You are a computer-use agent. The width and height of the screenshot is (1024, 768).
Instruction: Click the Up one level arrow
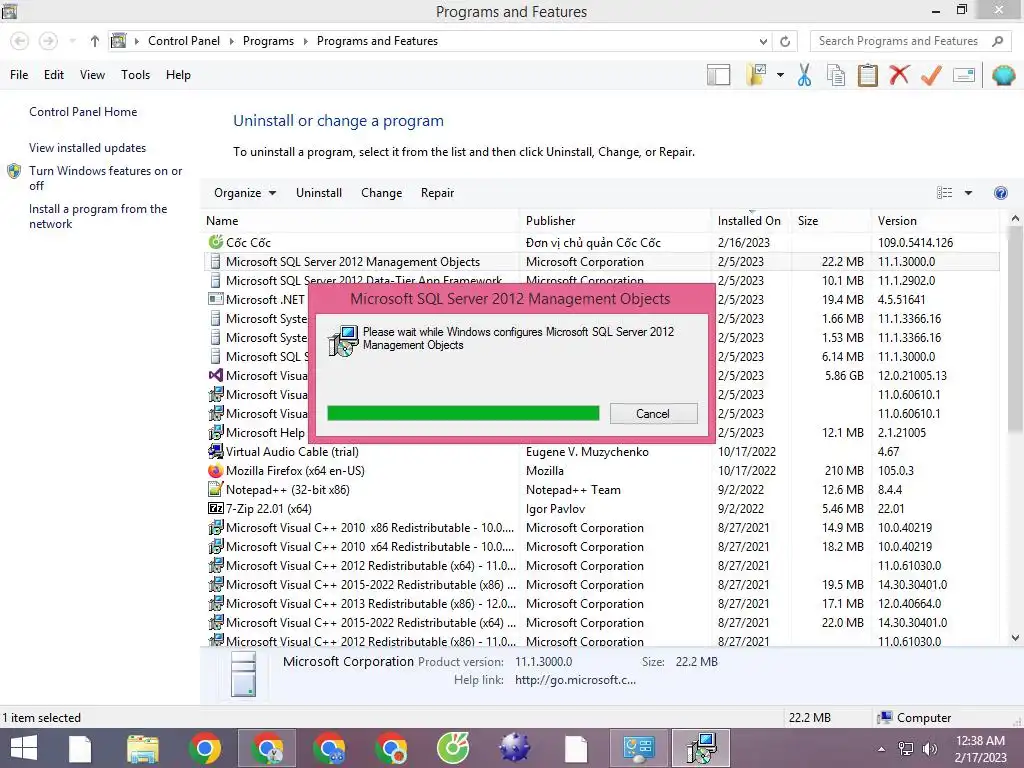(95, 41)
